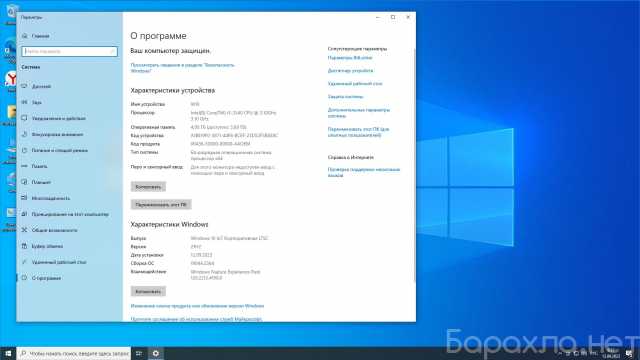Open Уведомления и действия icon

[24, 118]
